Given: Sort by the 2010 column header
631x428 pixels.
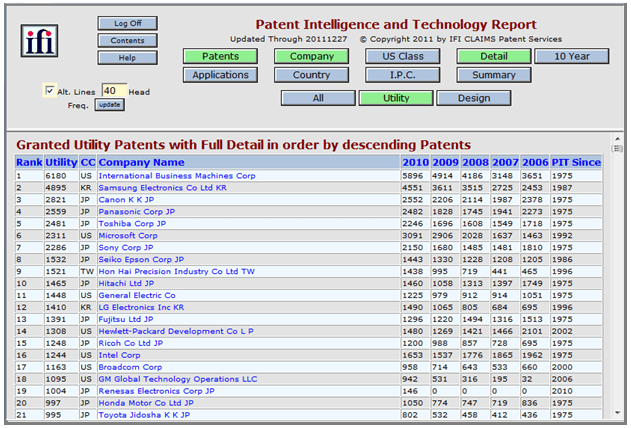Looking at the screenshot, I should [x=416, y=162].
